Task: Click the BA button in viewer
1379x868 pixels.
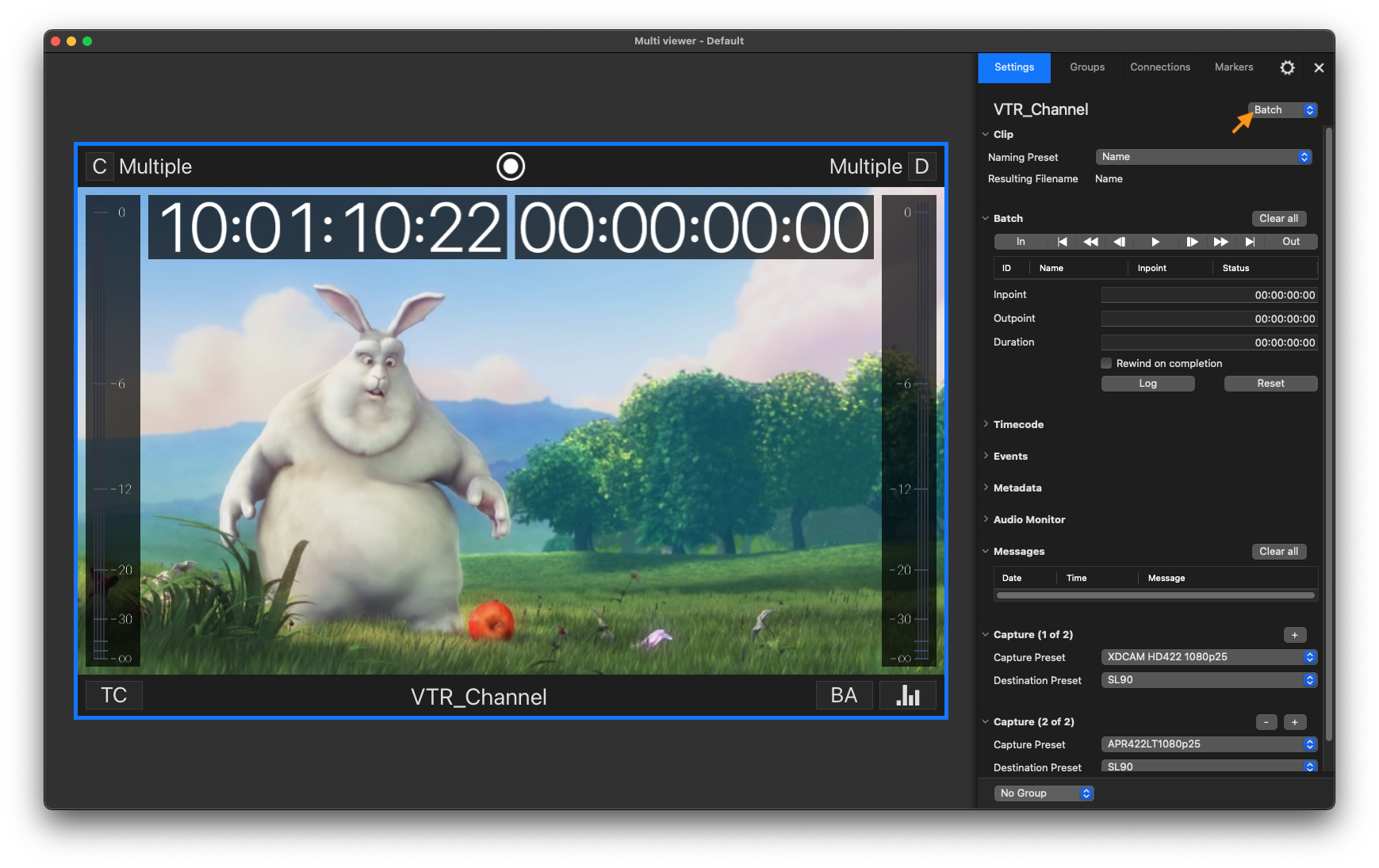Action: [844, 695]
